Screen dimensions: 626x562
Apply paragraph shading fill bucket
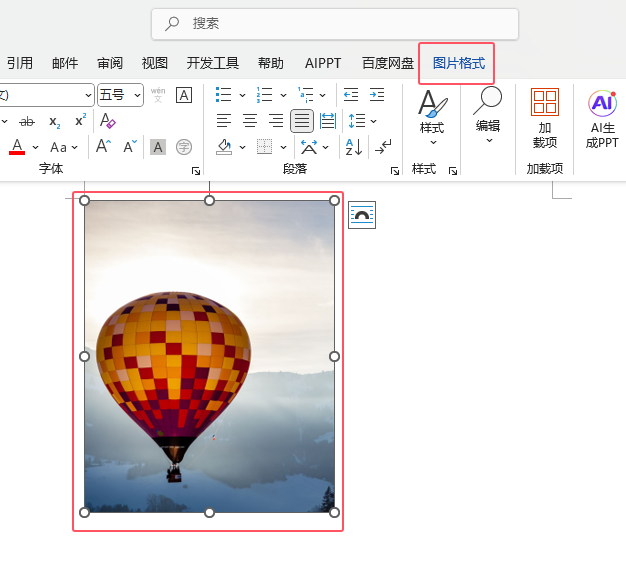tap(224, 147)
